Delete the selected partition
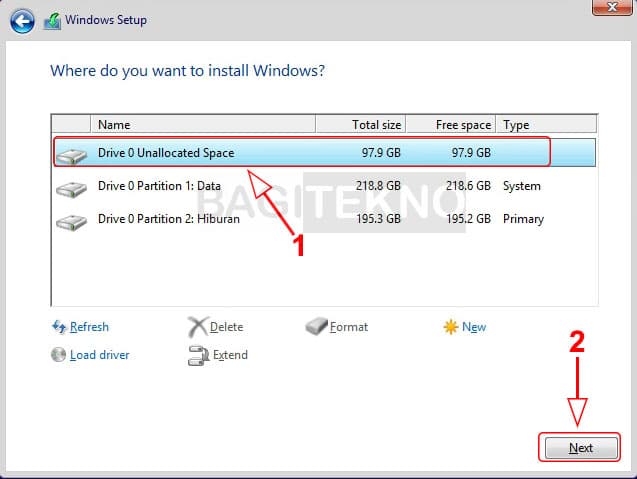 (x=226, y=327)
